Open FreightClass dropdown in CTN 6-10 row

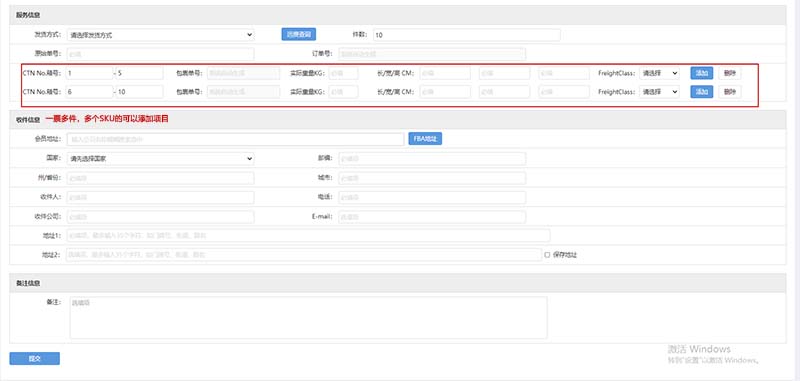coord(659,92)
